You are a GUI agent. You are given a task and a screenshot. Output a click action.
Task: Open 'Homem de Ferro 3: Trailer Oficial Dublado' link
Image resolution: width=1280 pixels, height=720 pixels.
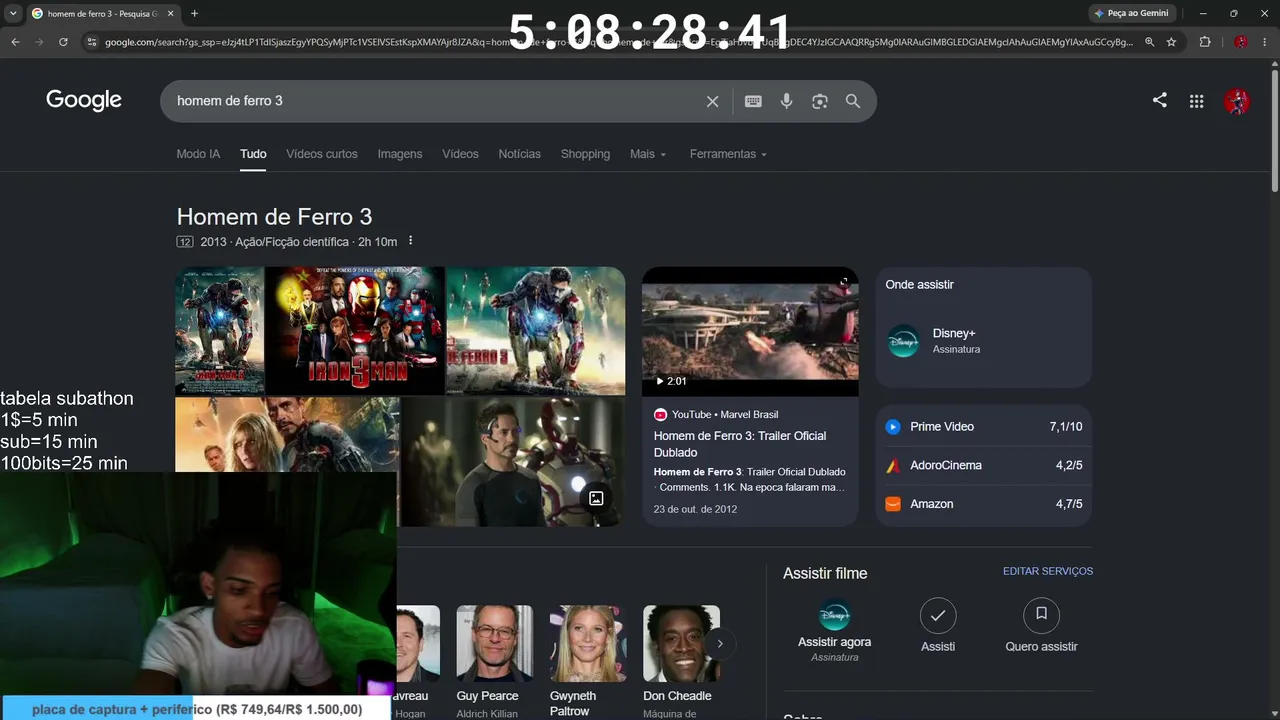(740, 444)
